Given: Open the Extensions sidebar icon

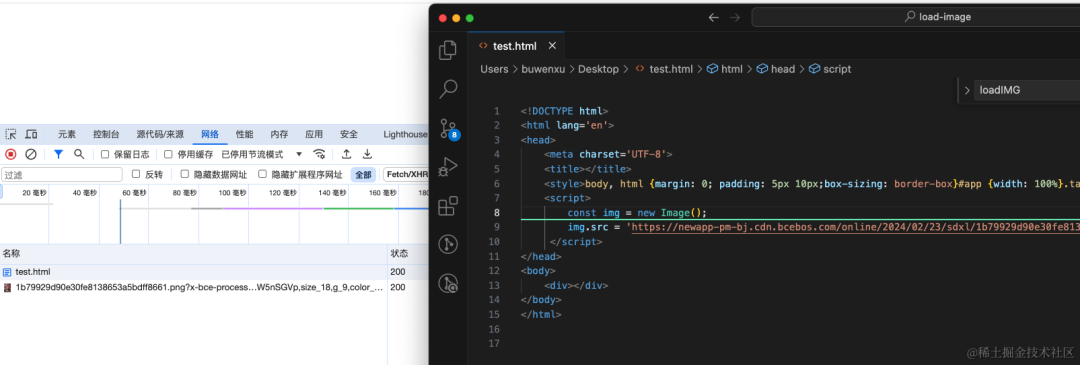Looking at the screenshot, I should click(448, 206).
